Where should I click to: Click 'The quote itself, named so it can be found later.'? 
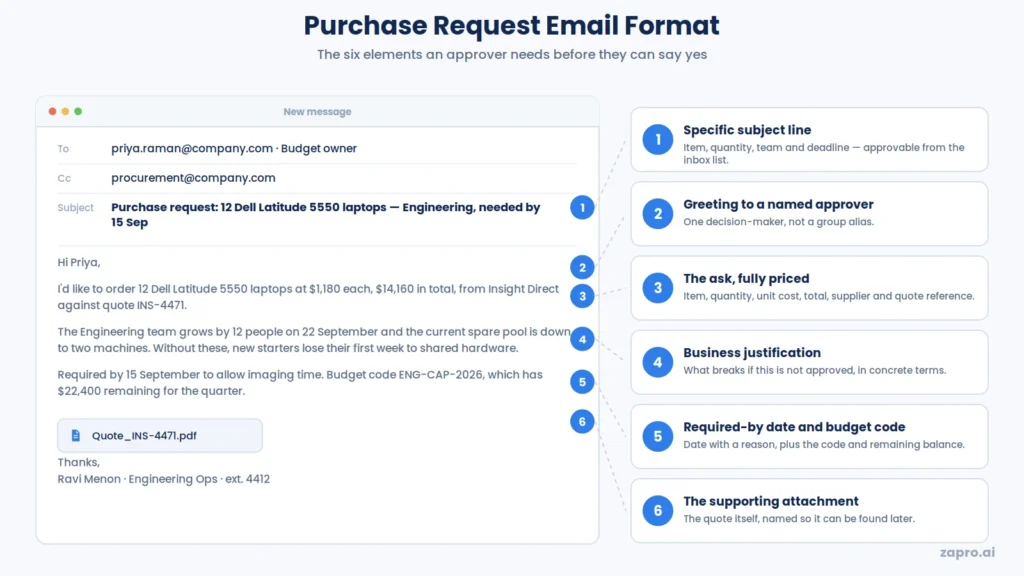799,519
